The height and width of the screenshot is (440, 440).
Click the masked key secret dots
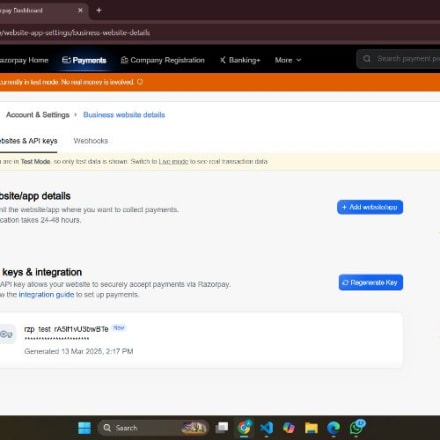[57, 339]
